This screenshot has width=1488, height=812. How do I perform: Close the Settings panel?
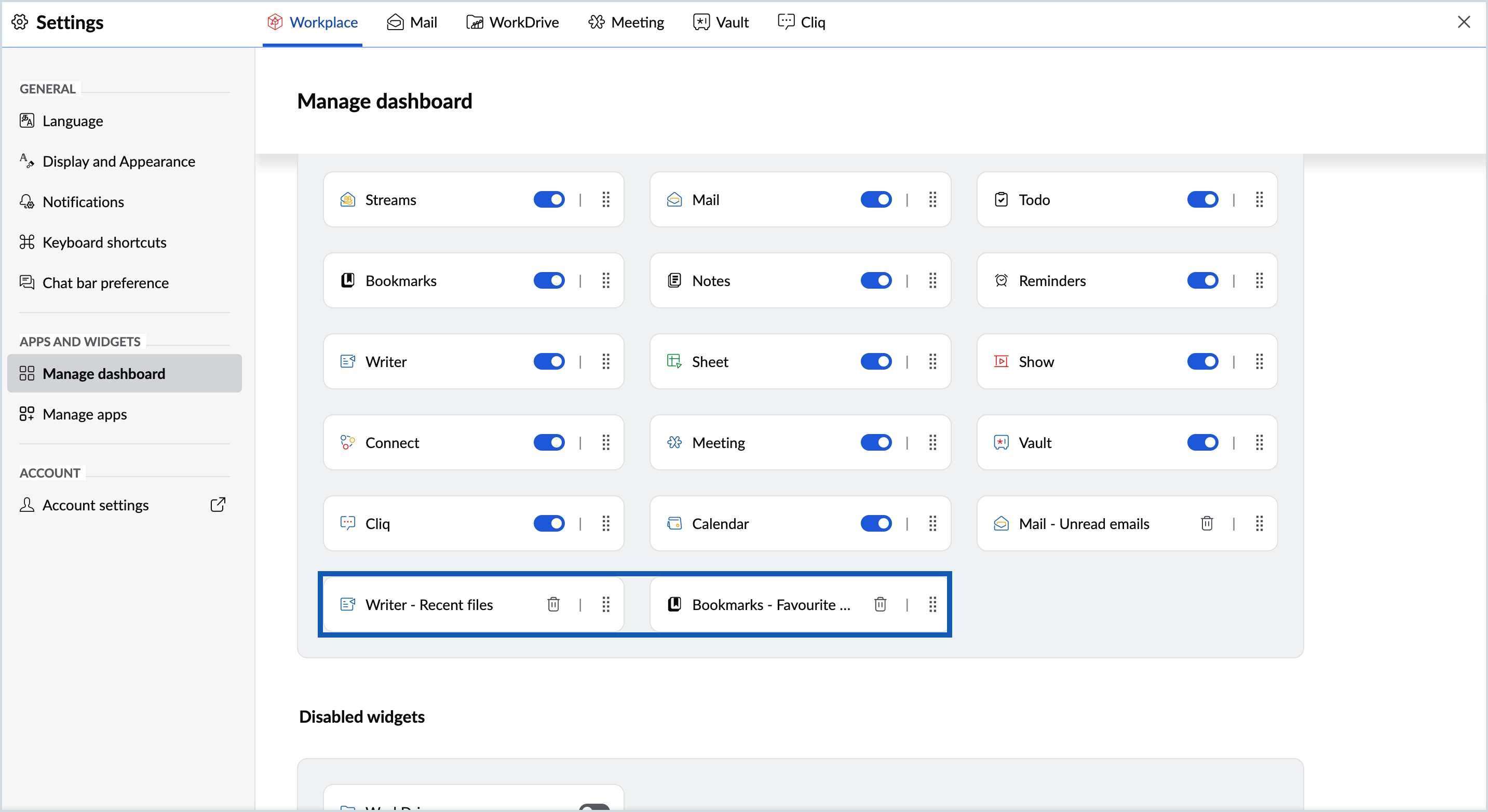point(1463,22)
